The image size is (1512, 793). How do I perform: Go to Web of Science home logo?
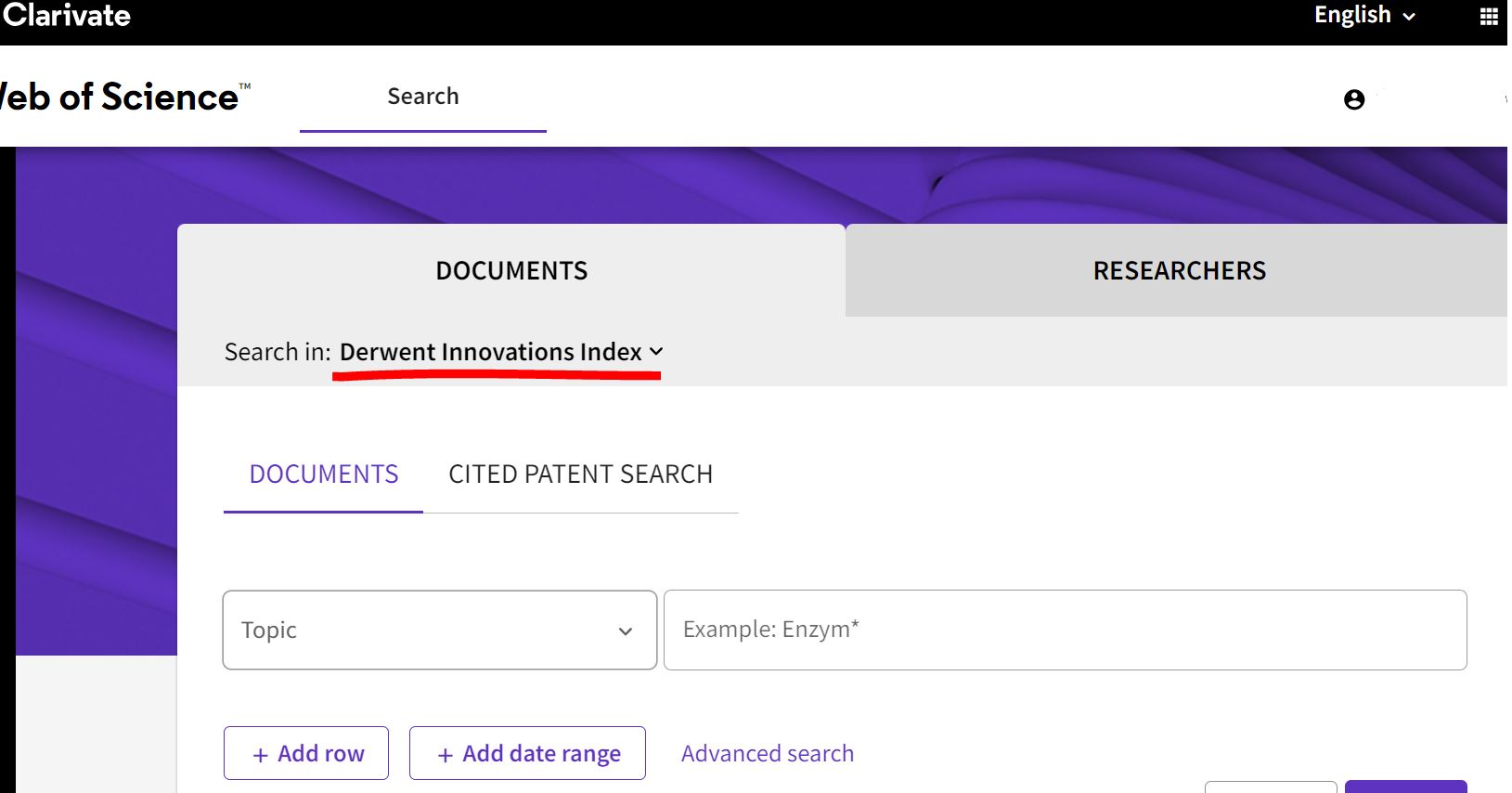(x=124, y=97)
